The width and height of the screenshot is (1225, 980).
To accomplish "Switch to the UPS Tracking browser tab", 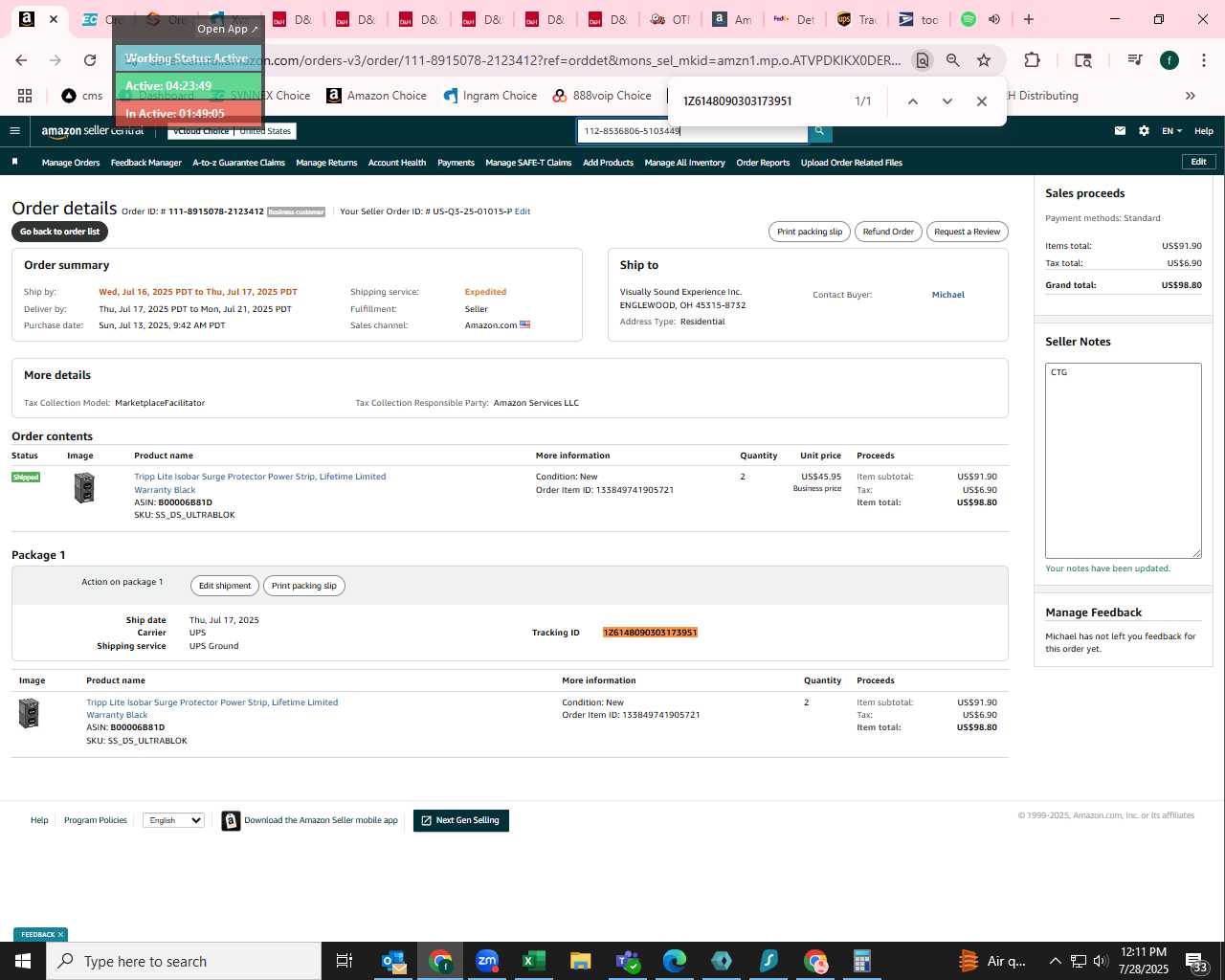I will [x=856, y=19].
